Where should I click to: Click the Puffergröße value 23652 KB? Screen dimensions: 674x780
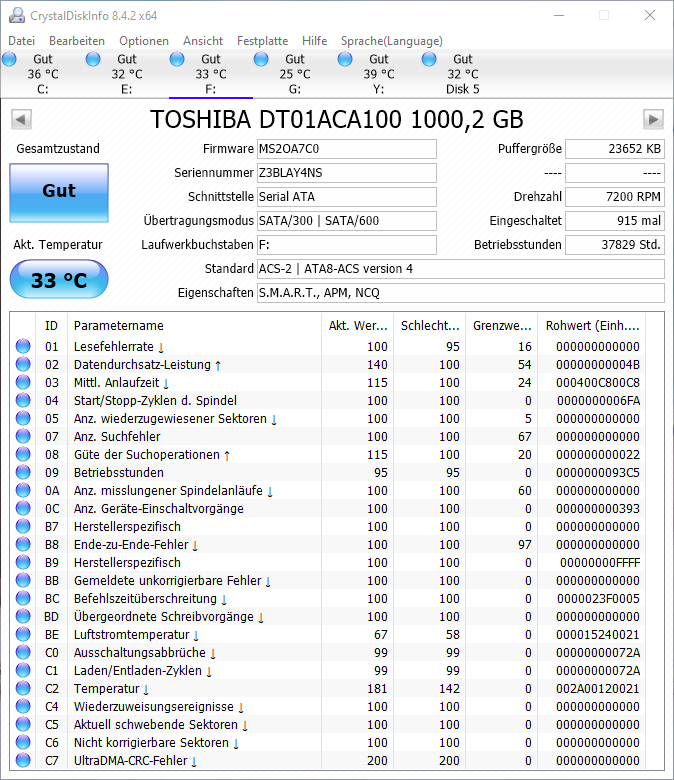[x=615, y=149]
